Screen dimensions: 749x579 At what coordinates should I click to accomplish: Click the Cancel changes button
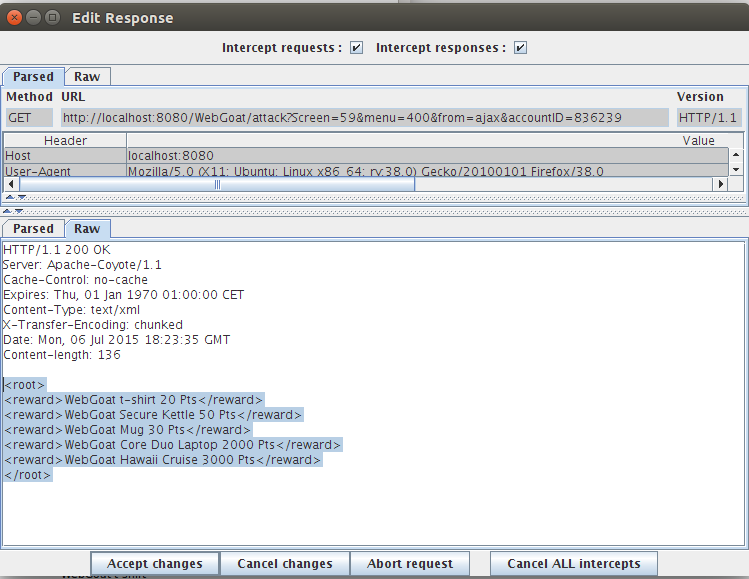point(285,564)
